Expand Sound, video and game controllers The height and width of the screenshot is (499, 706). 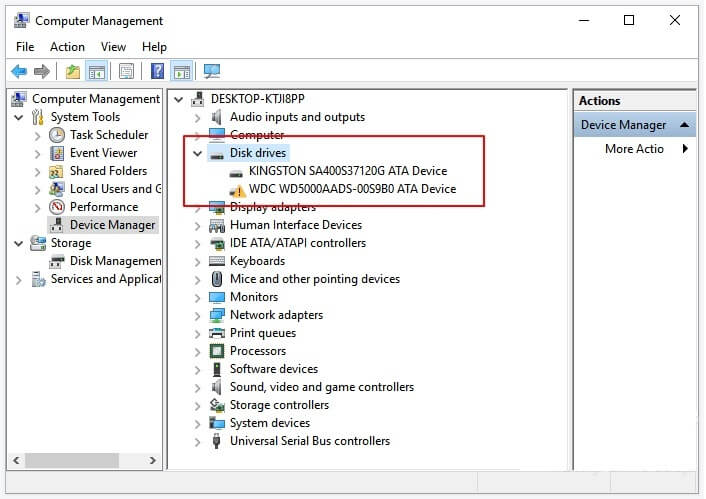click(x=197, y=388)
